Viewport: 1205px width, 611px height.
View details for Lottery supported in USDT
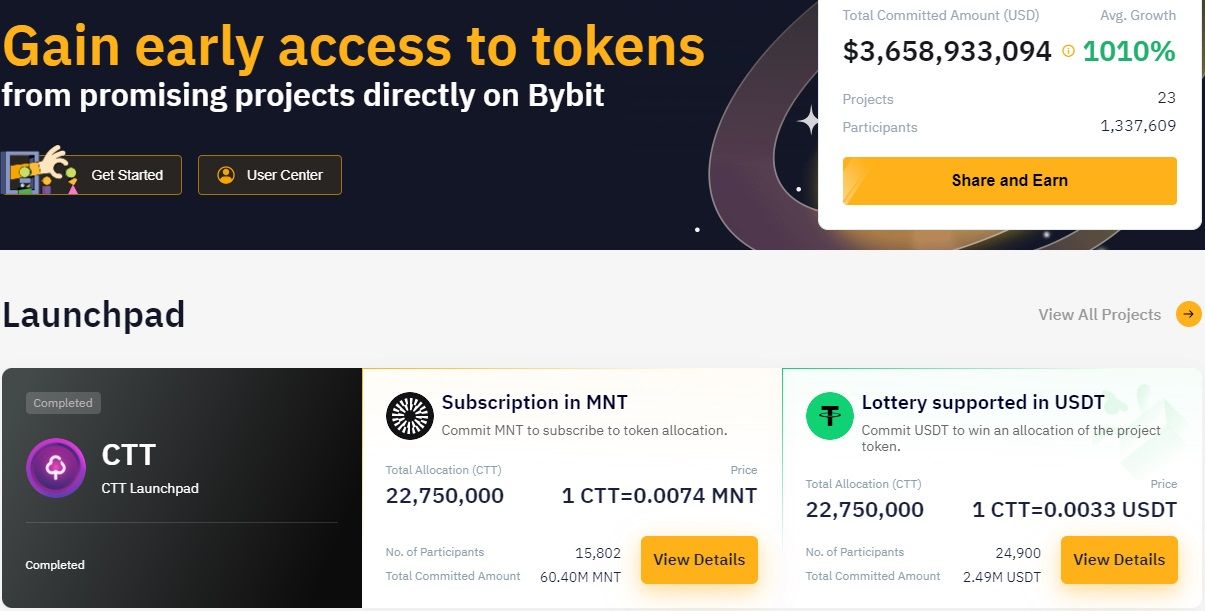[1119, 560]
